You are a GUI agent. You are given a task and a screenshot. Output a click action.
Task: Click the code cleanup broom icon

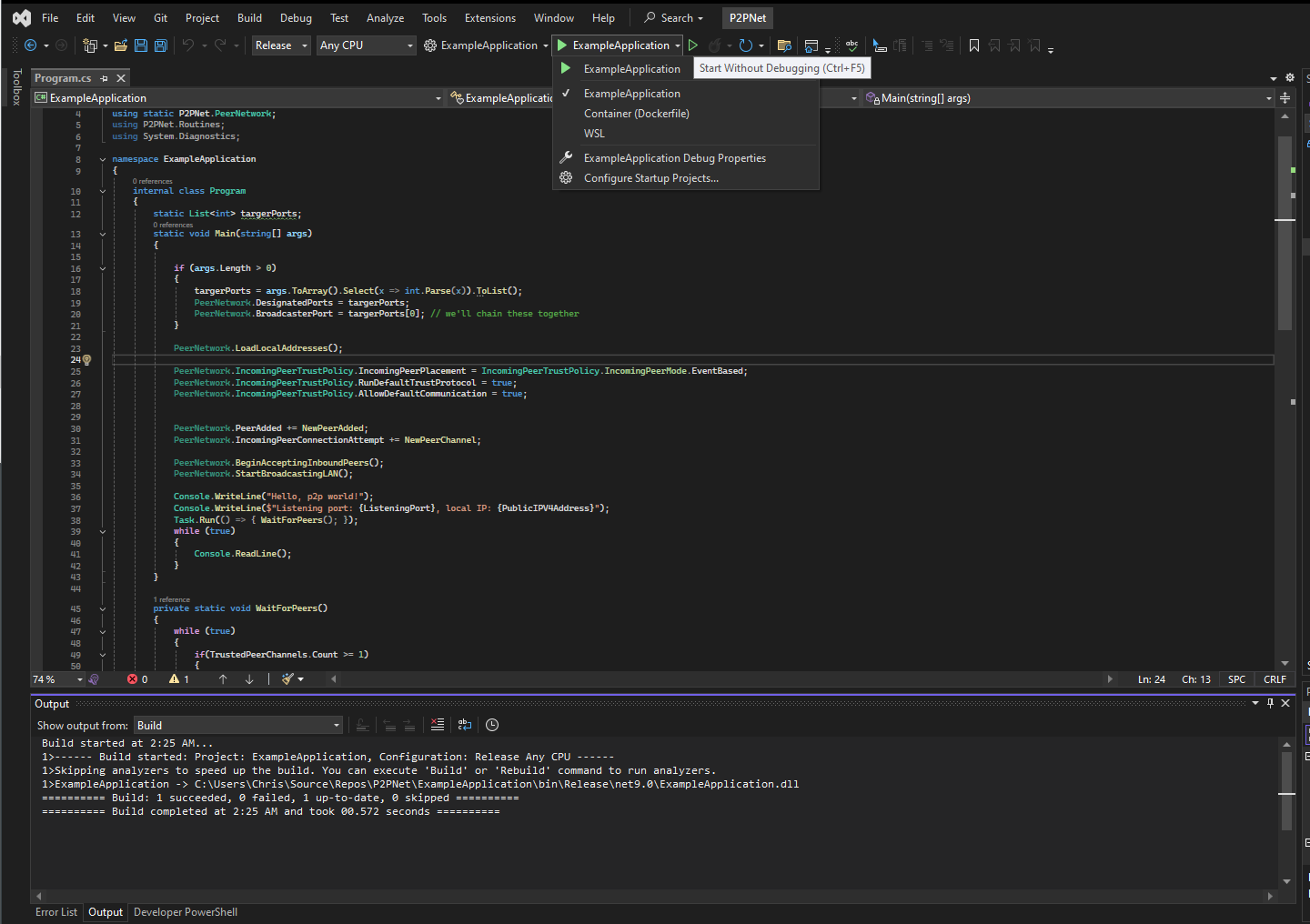[287, 679]
